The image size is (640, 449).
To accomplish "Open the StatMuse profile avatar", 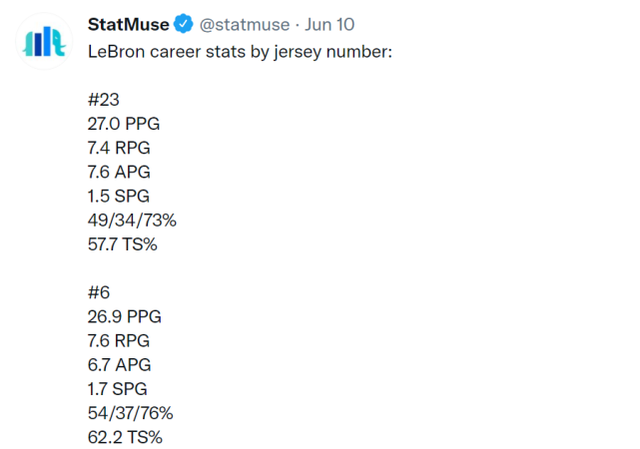I will coord(44,41).
